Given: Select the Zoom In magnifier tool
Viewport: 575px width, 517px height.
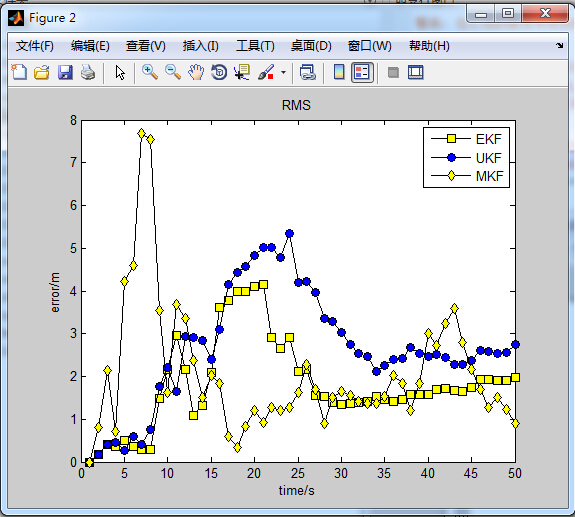Looking at the screenshot, I should [x=150, y=72].
